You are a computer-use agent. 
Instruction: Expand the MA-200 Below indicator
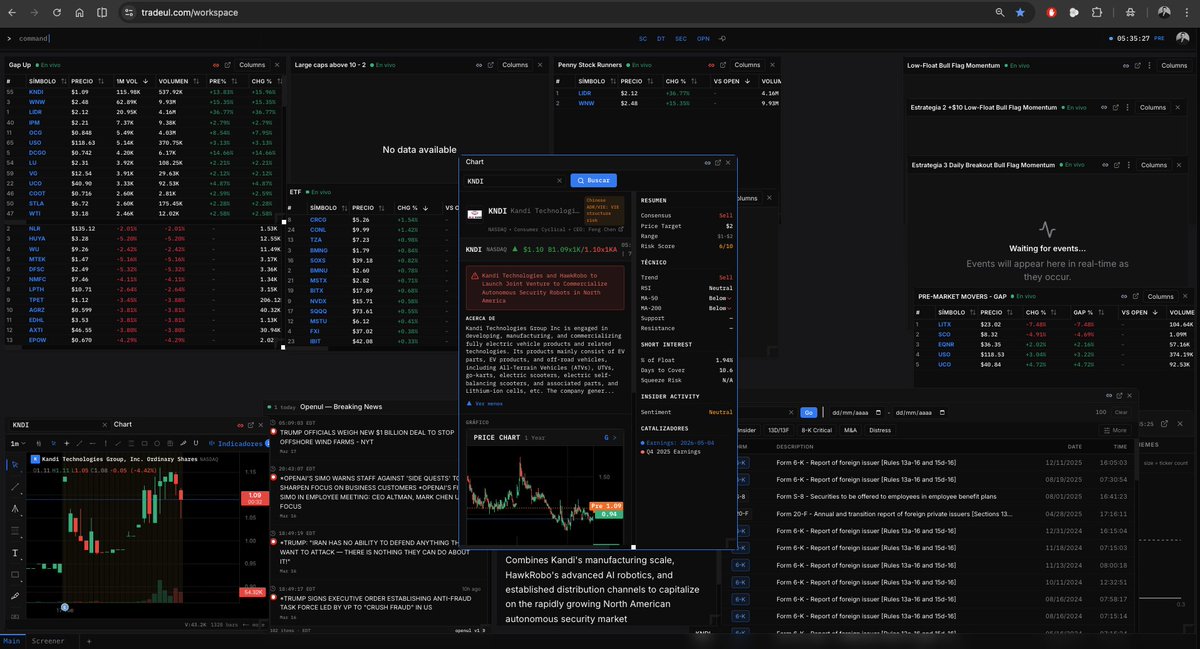pos(721,308)
